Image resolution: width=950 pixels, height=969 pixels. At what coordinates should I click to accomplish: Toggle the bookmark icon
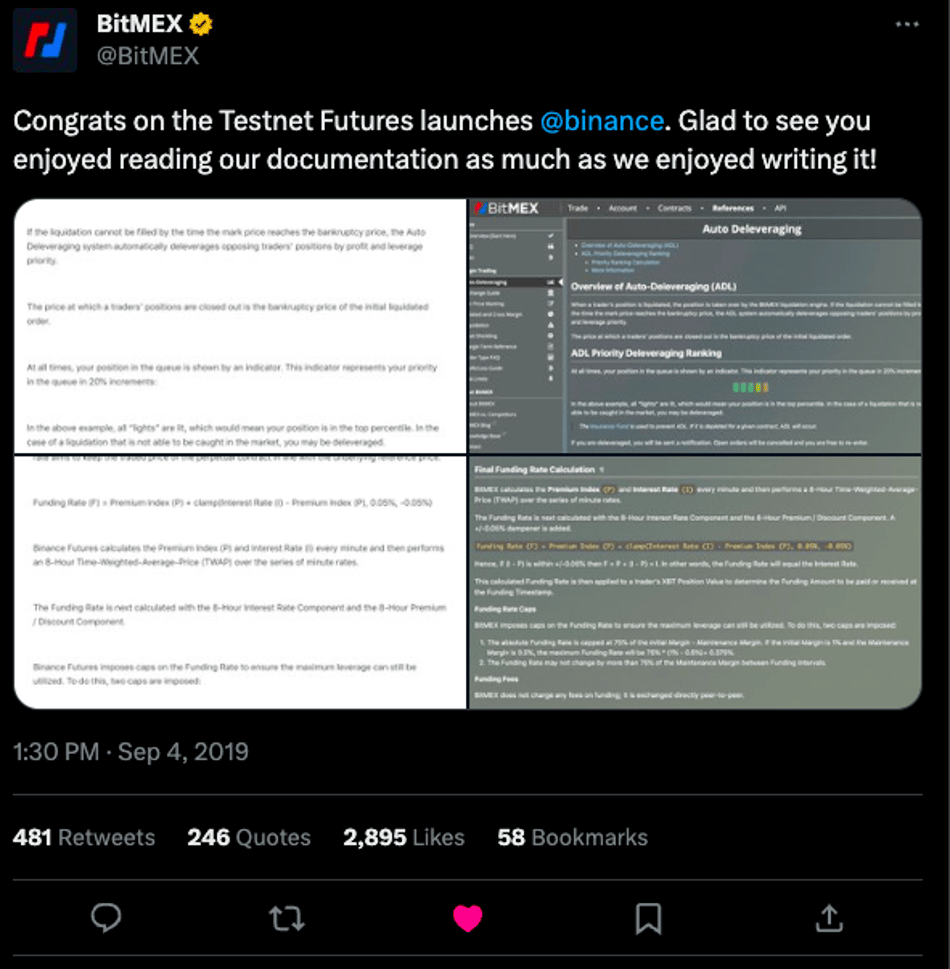(x=648, y=917)
